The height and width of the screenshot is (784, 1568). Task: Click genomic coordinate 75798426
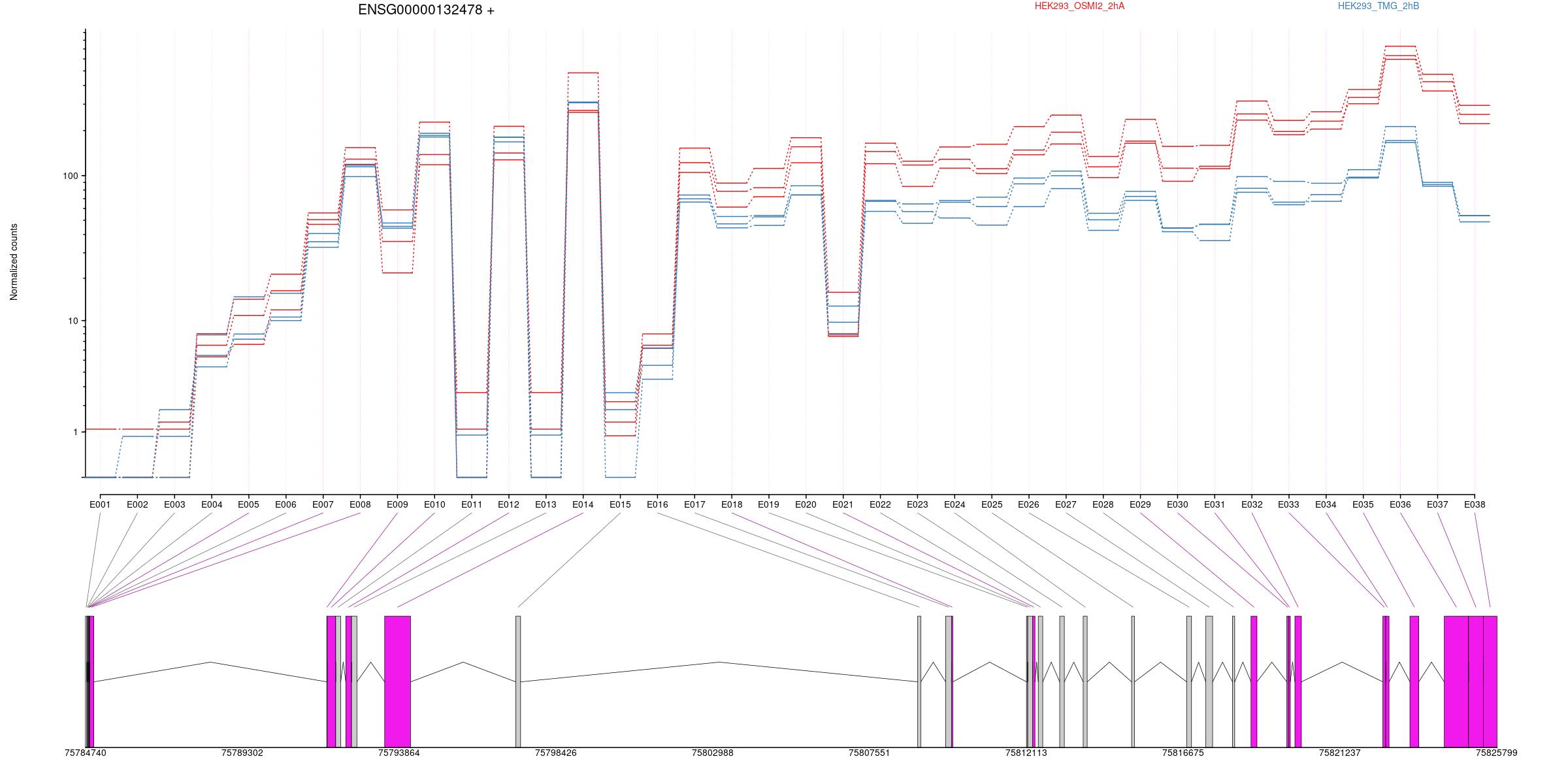(x=556, y=753)
